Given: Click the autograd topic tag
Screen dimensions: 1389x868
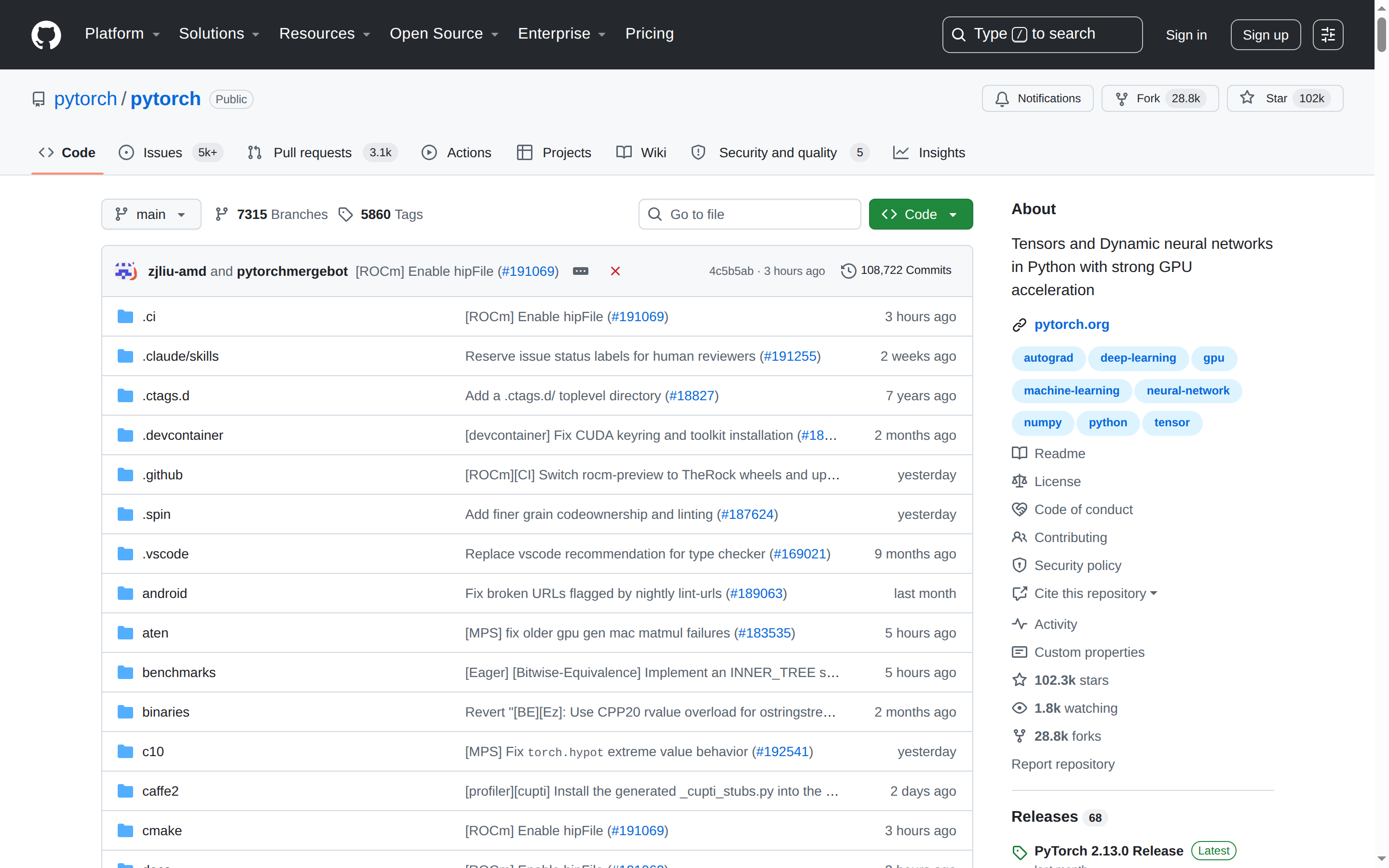Looking at the screenshot, I should pyautogui.click(x=1048, y=358).
